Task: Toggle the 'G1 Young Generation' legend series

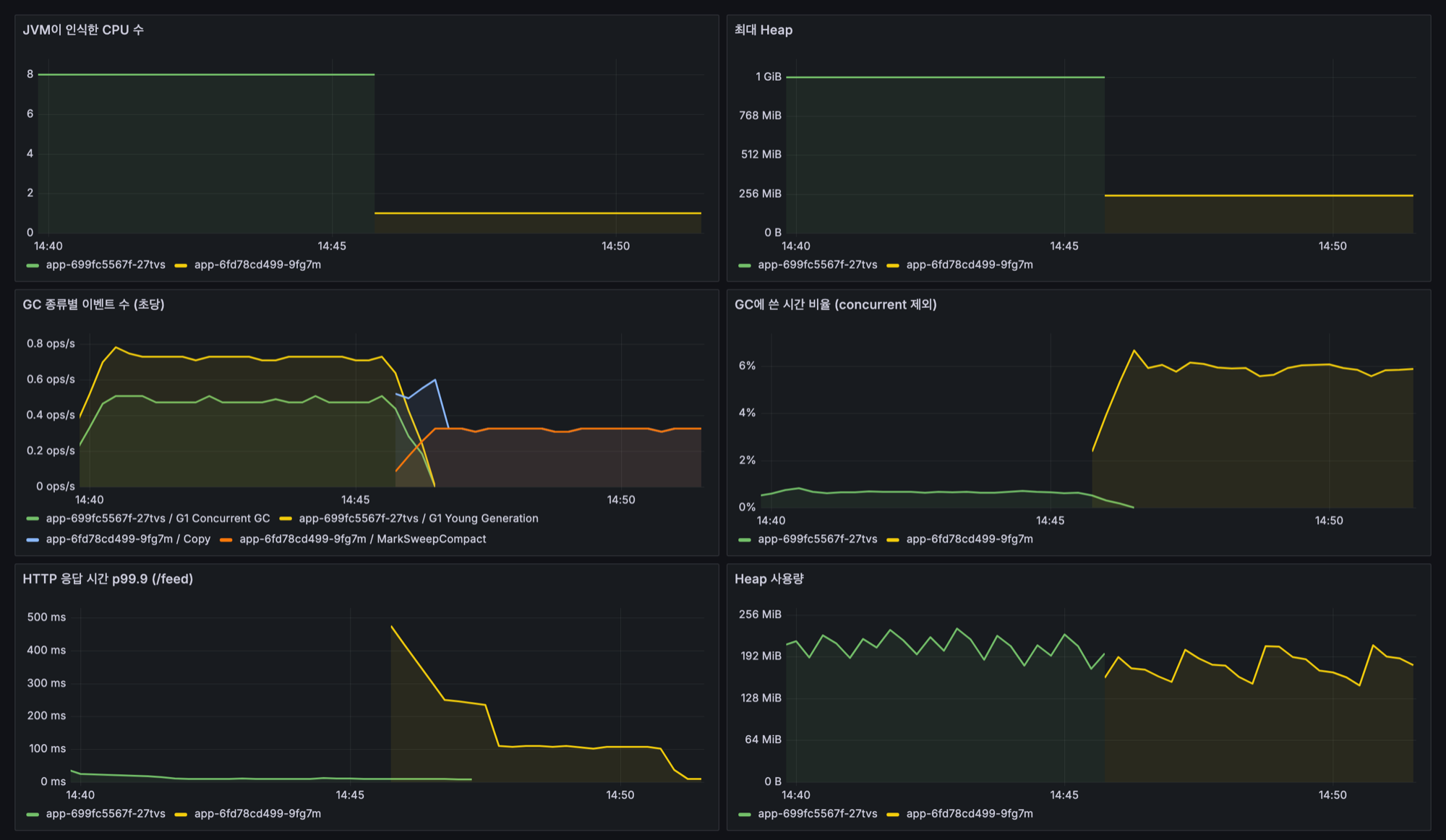Action: 419,518
